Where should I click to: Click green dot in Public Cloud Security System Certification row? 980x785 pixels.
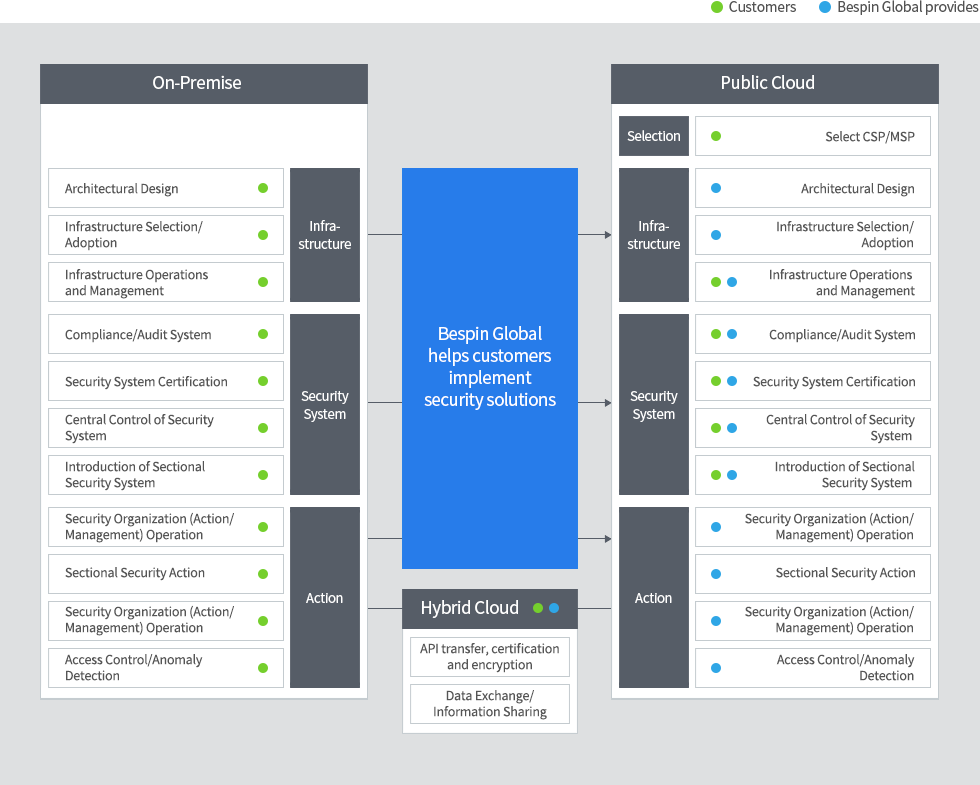coord(716,381)
